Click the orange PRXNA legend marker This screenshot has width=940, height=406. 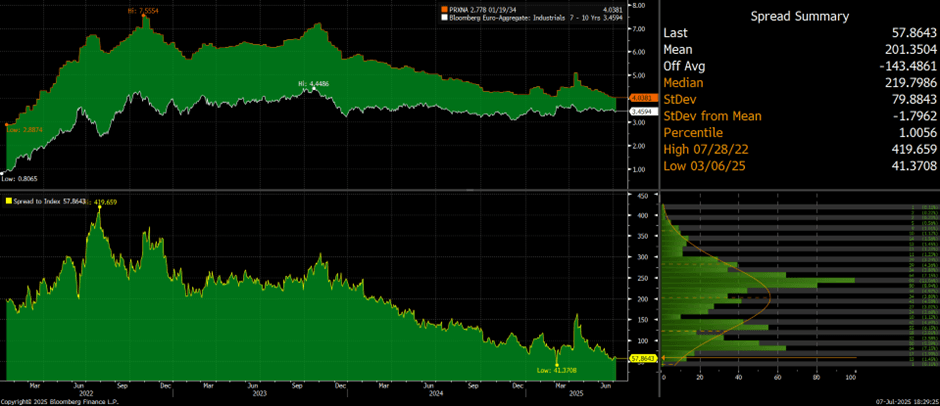[444, 11]
